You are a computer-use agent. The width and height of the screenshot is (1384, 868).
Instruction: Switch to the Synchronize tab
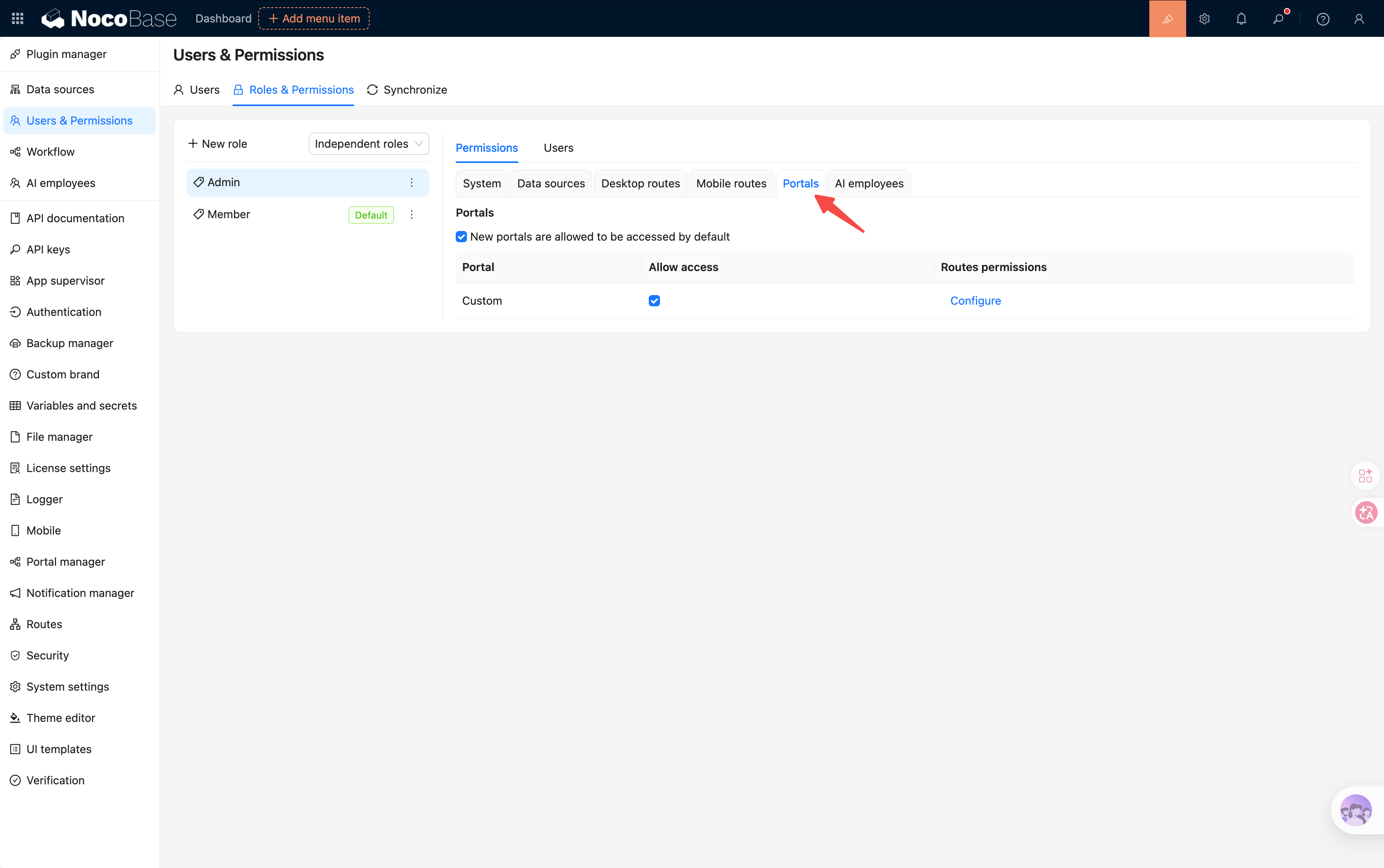click(407, 90)
